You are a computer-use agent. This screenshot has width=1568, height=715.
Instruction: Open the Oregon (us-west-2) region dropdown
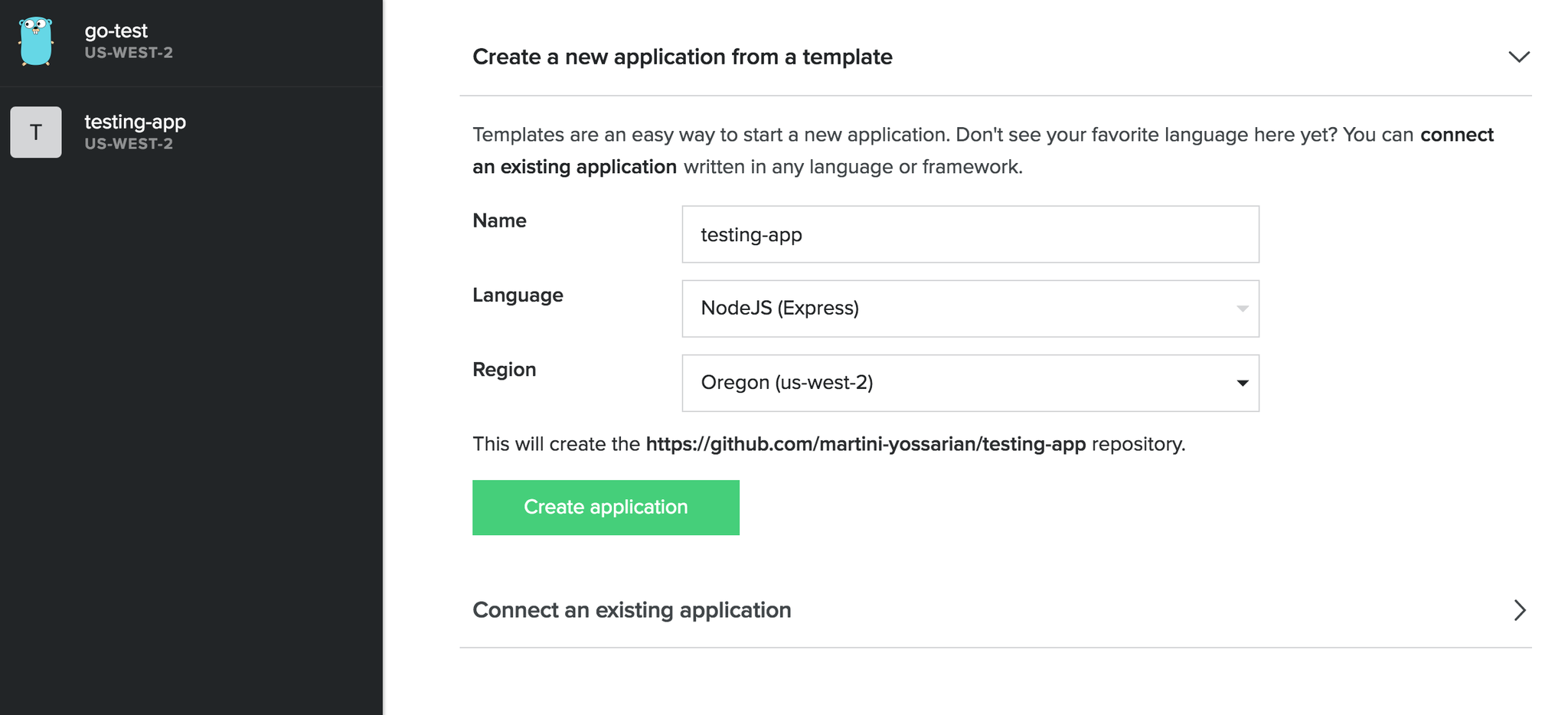pos(969,383)
